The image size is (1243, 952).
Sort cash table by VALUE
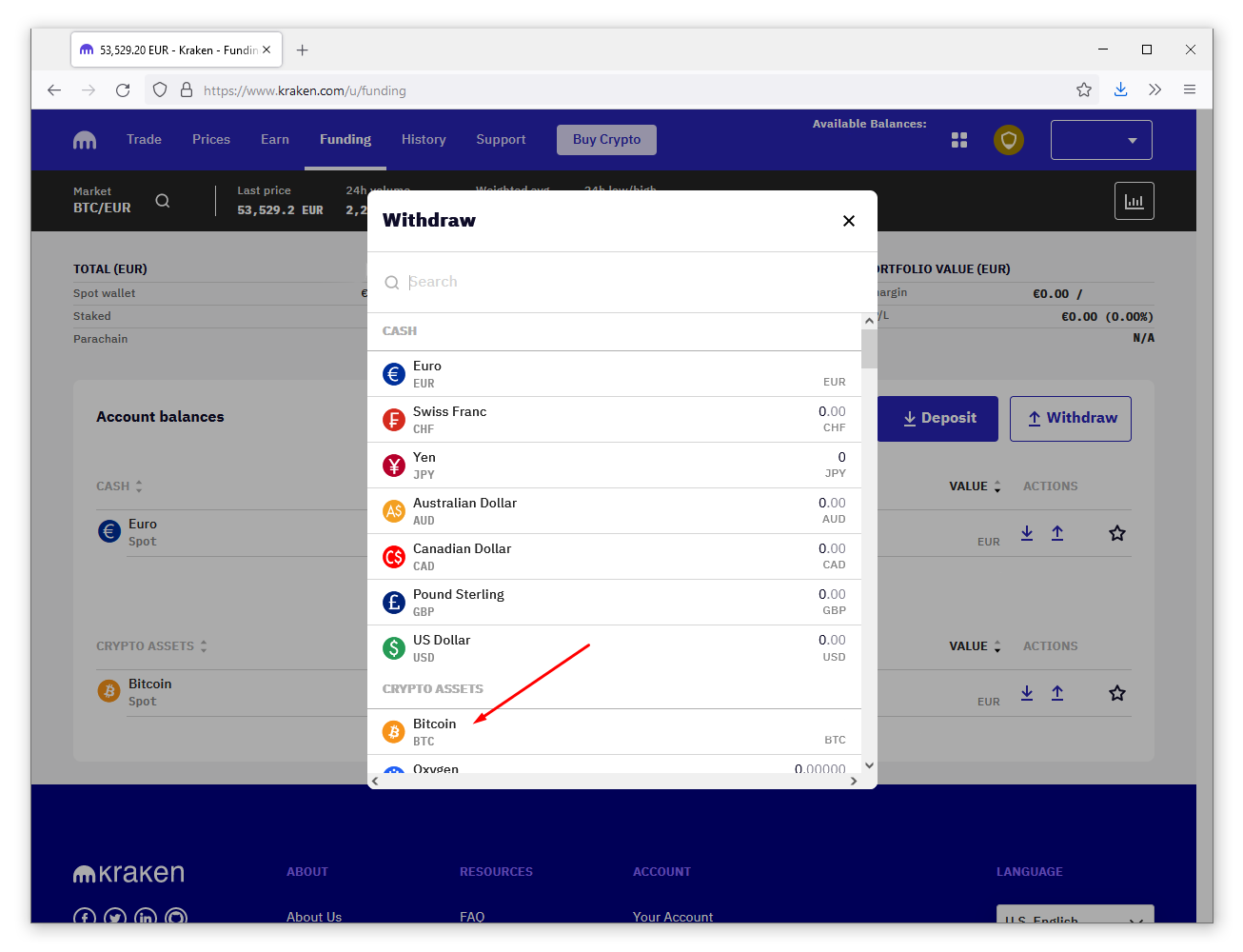click(x=975, y=486)
